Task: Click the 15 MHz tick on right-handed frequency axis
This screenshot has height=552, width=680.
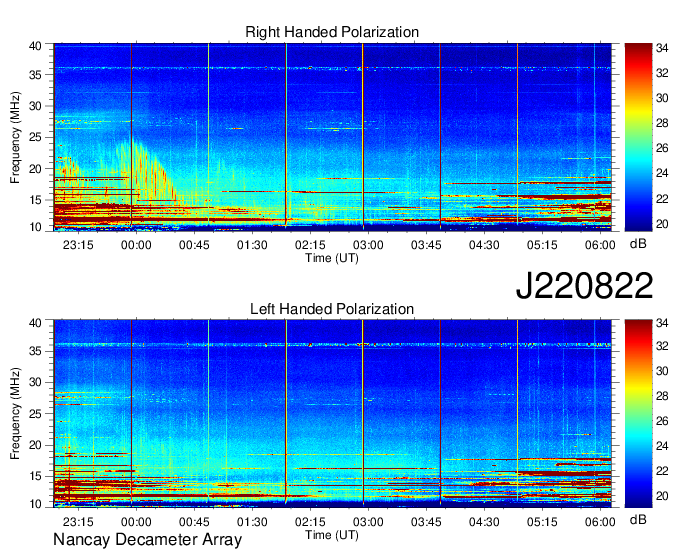Action: (x=35, y=200)
